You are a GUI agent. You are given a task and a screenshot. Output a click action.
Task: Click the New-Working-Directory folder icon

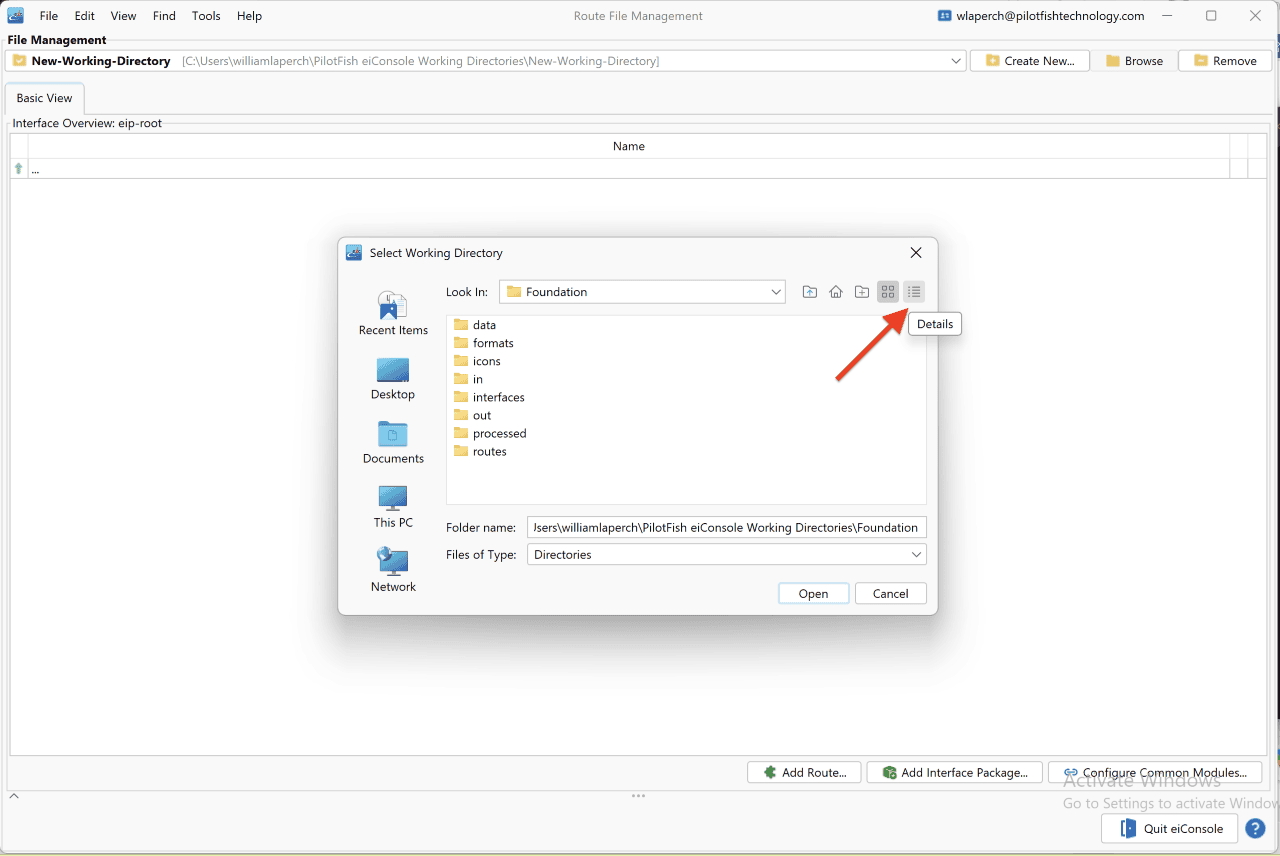pyautogui.click(x=19, y=61)
